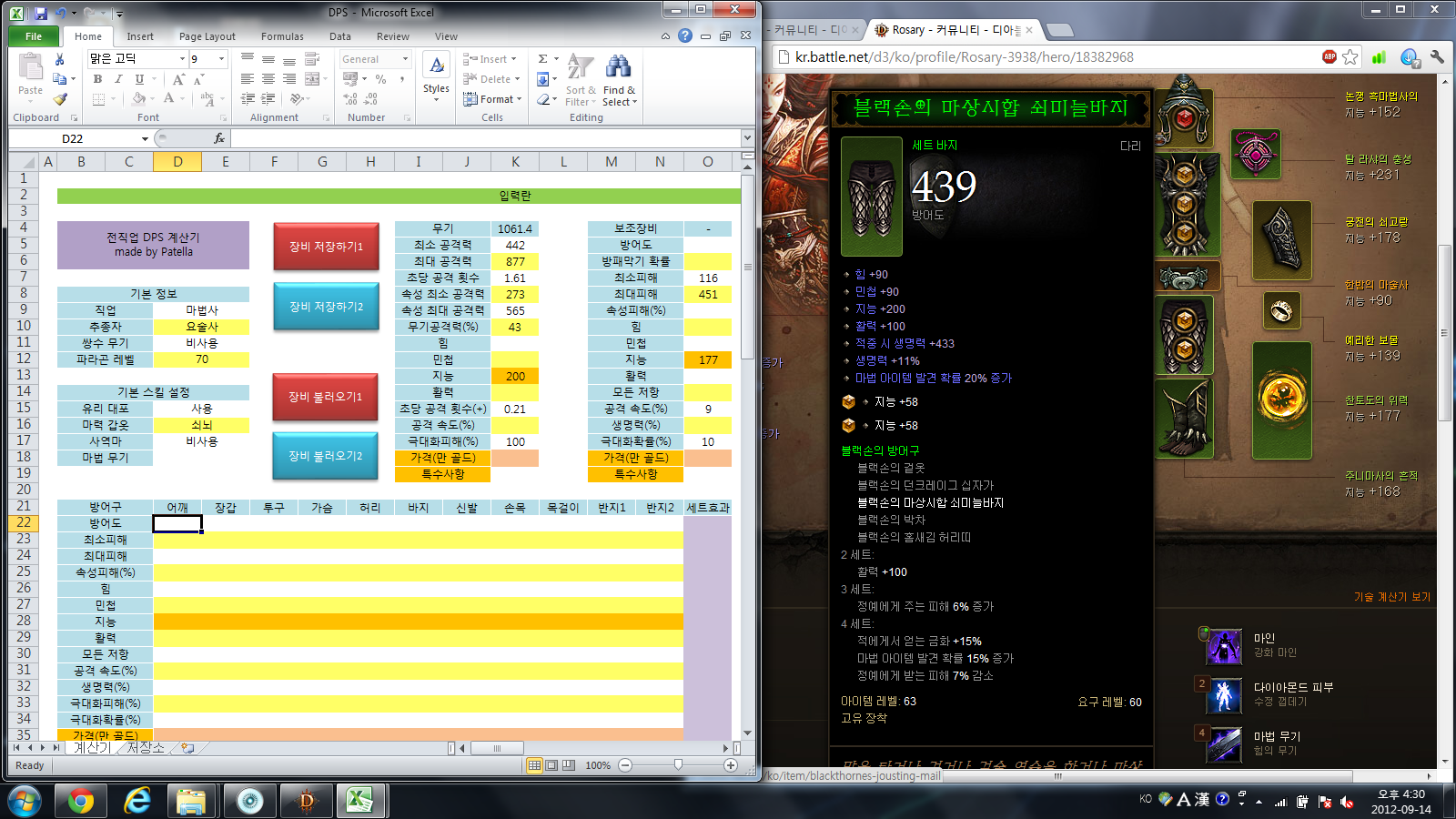Switch to the Page Layout ribbon tab

coord(207,36)
